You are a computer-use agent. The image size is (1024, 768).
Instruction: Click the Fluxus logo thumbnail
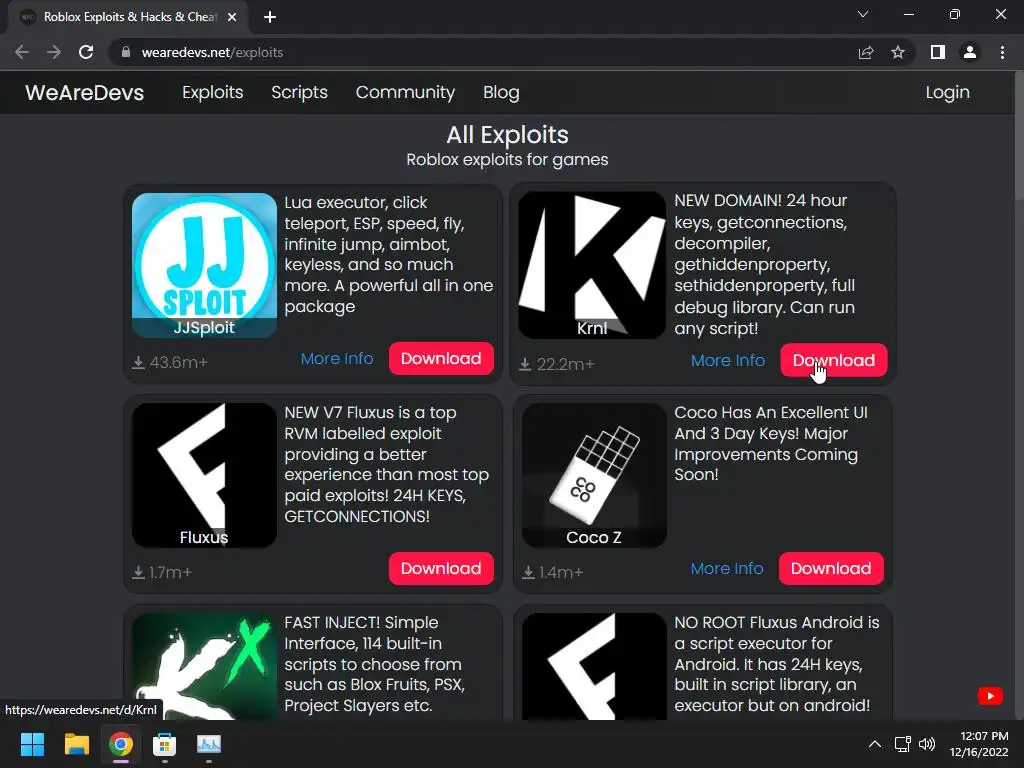coord(204,475)
